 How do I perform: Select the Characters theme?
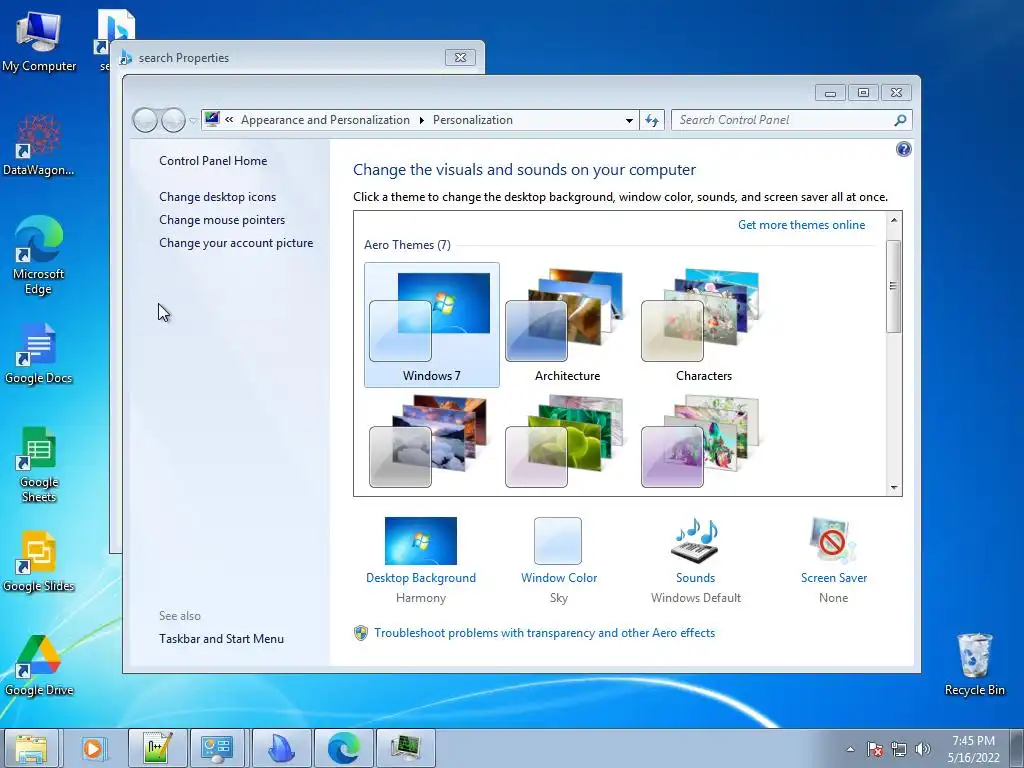pos(703,325)
